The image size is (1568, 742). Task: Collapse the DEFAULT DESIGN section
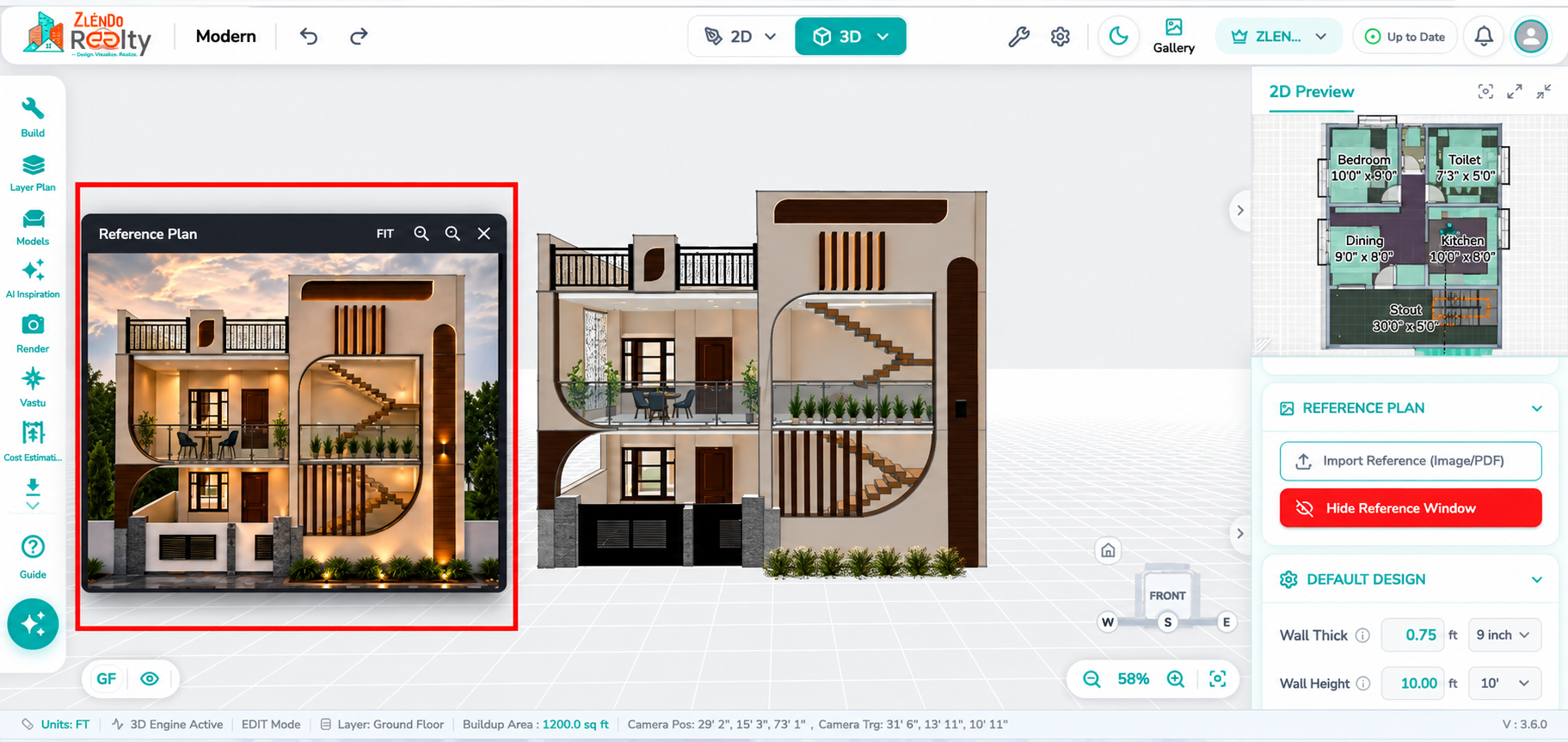click(1537, 579)
